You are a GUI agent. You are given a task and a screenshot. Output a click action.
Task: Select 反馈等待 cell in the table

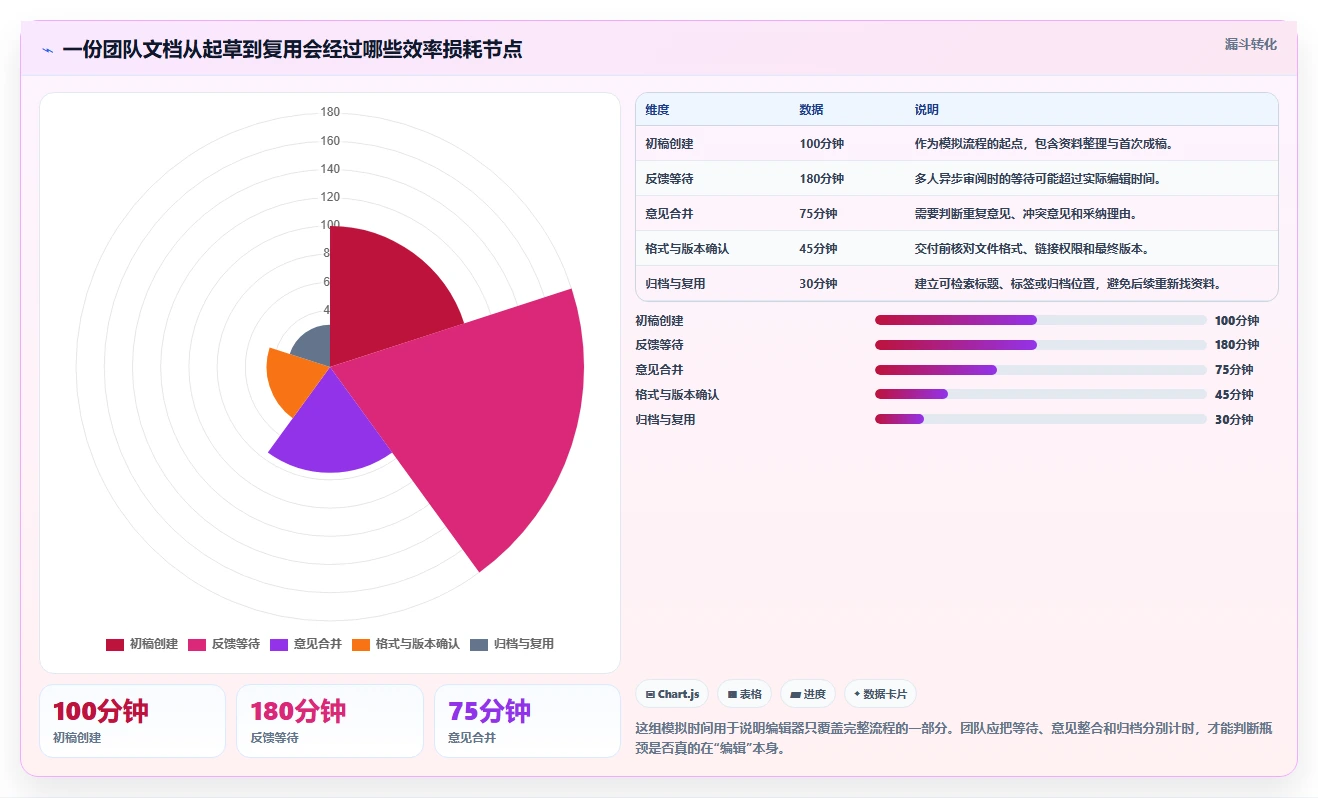tap(669, 179)
